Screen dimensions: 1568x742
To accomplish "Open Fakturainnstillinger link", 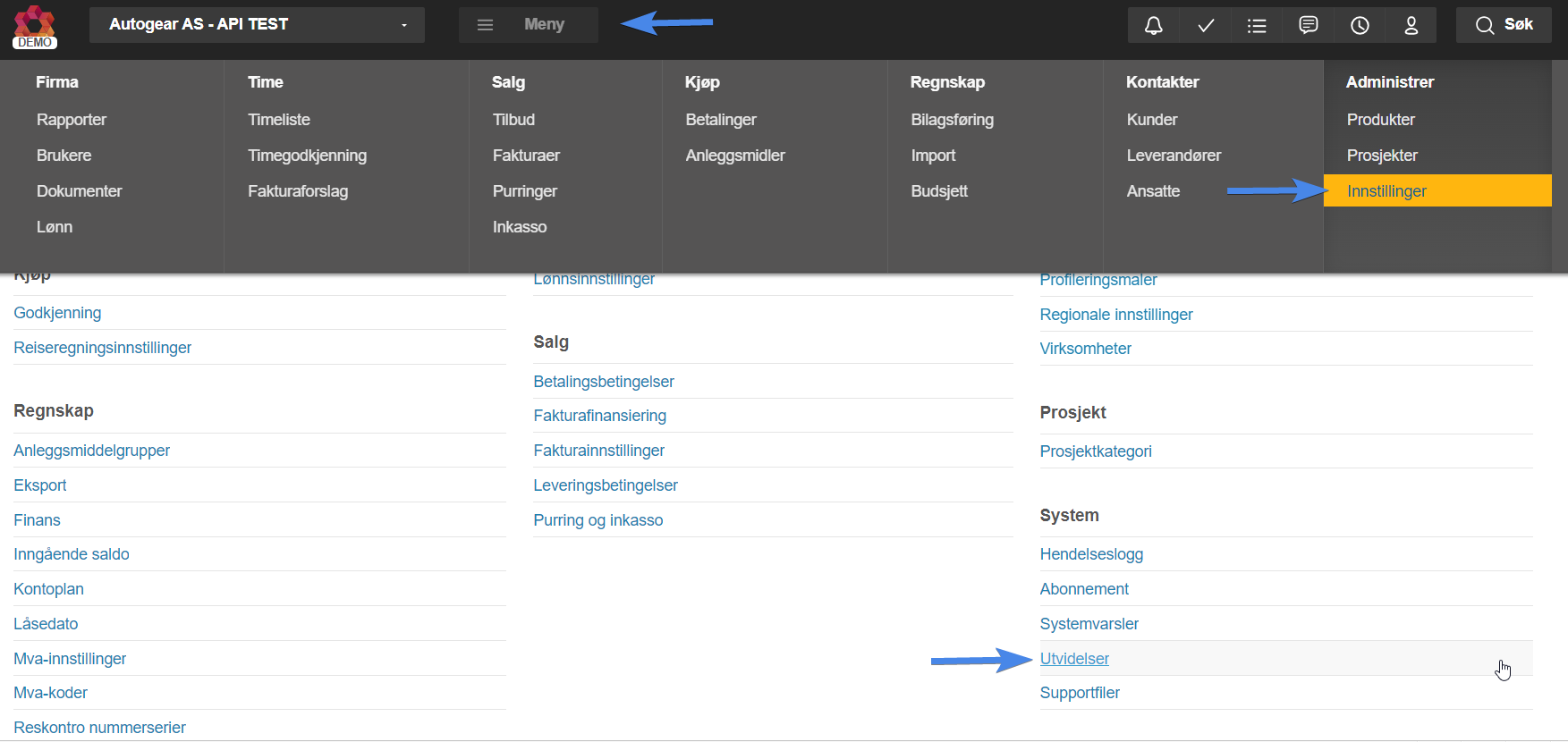I will click(598, 451).
